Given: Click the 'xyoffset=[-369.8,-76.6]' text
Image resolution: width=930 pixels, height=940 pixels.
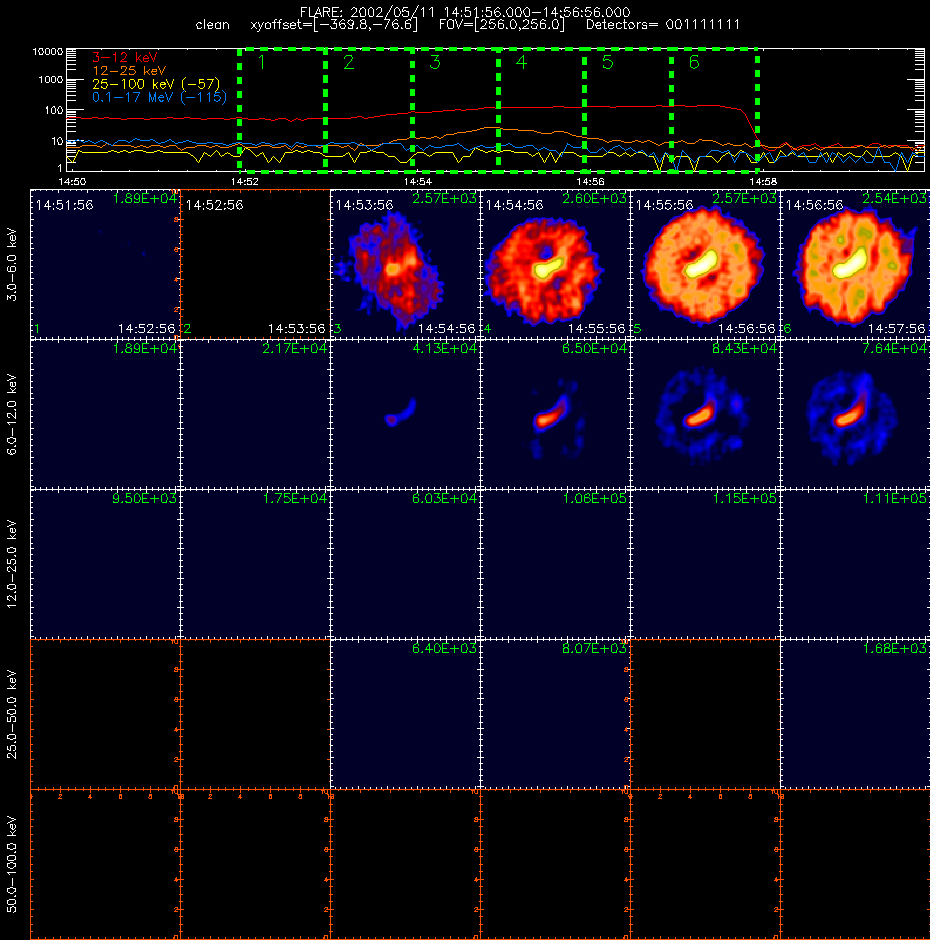Looking at the screenshot, I should [x=333, y=25].
